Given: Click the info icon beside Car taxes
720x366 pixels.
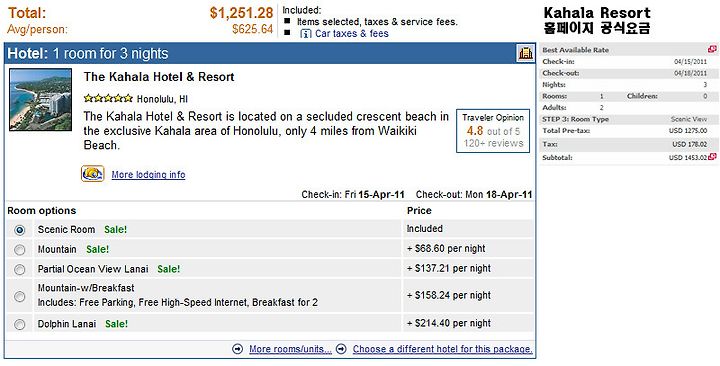Looking at the screenshot, I should pyautogui.click(x=305, y=34).
